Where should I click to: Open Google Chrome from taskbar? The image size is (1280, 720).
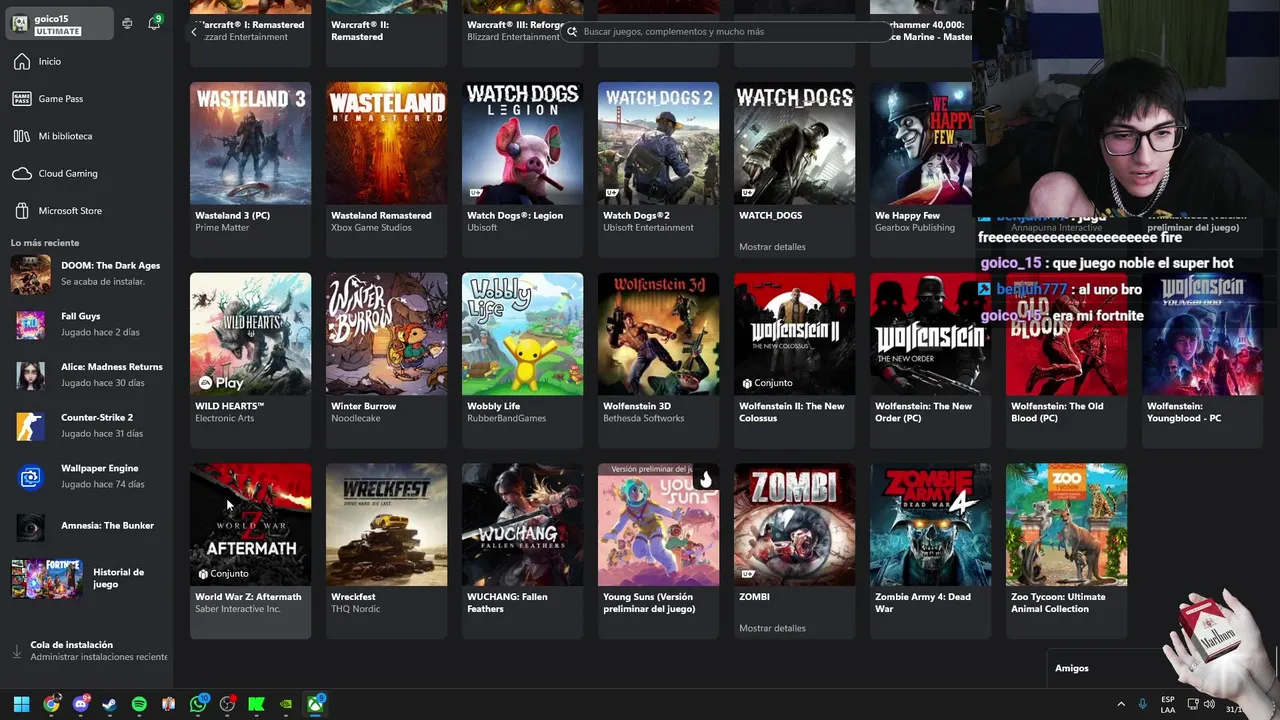(x=51, y=704)
